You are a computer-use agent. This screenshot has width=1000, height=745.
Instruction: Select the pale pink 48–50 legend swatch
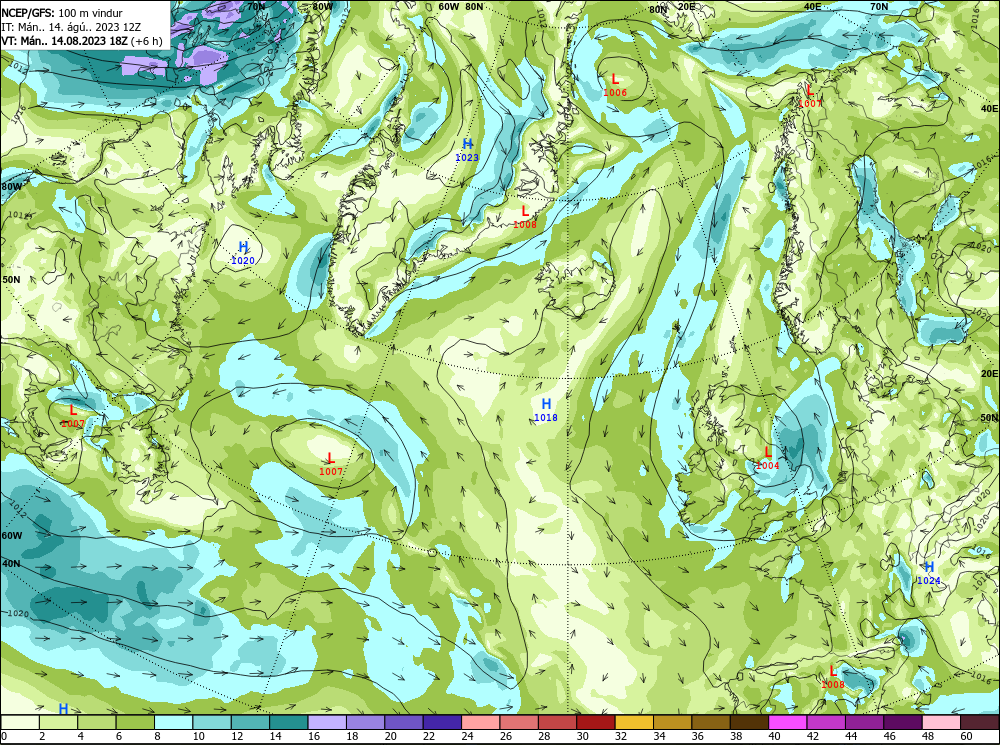click(941, 722)
